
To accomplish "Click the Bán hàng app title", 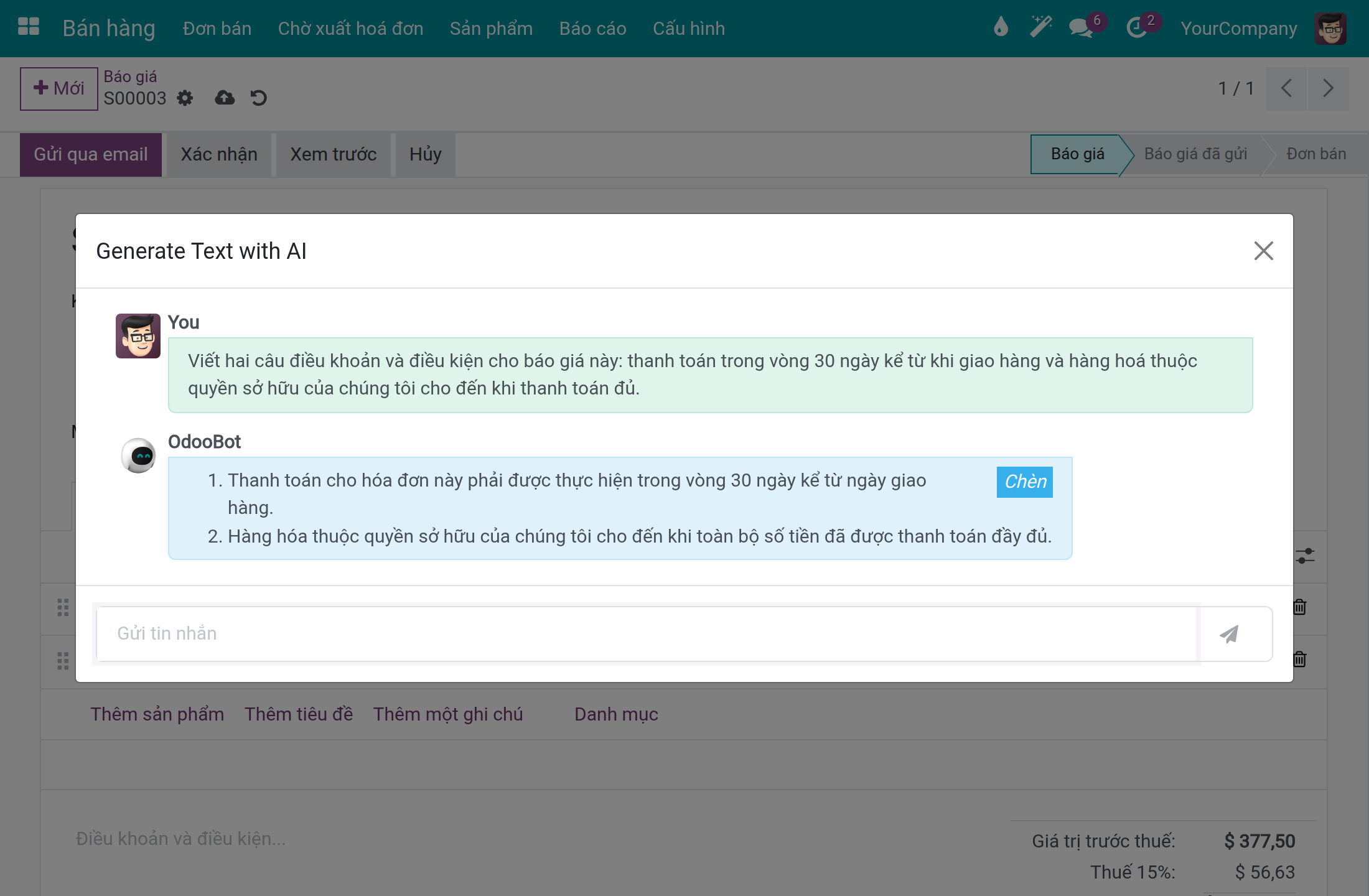I will click(x=109, y=29).
